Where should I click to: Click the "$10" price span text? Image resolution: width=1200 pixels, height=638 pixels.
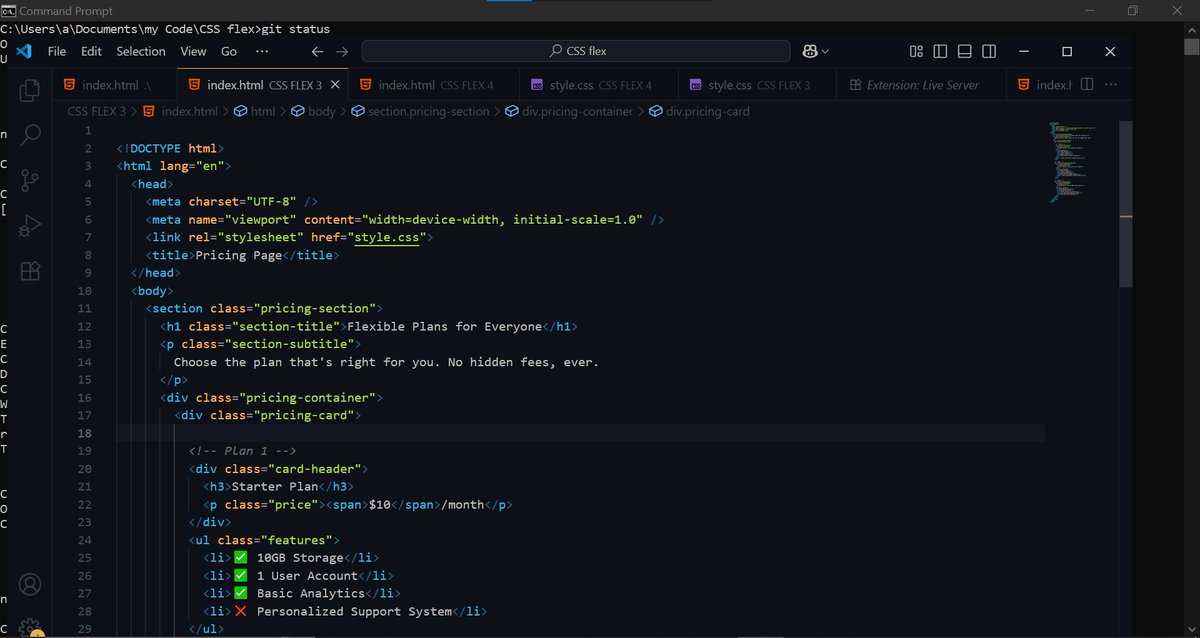380,505
